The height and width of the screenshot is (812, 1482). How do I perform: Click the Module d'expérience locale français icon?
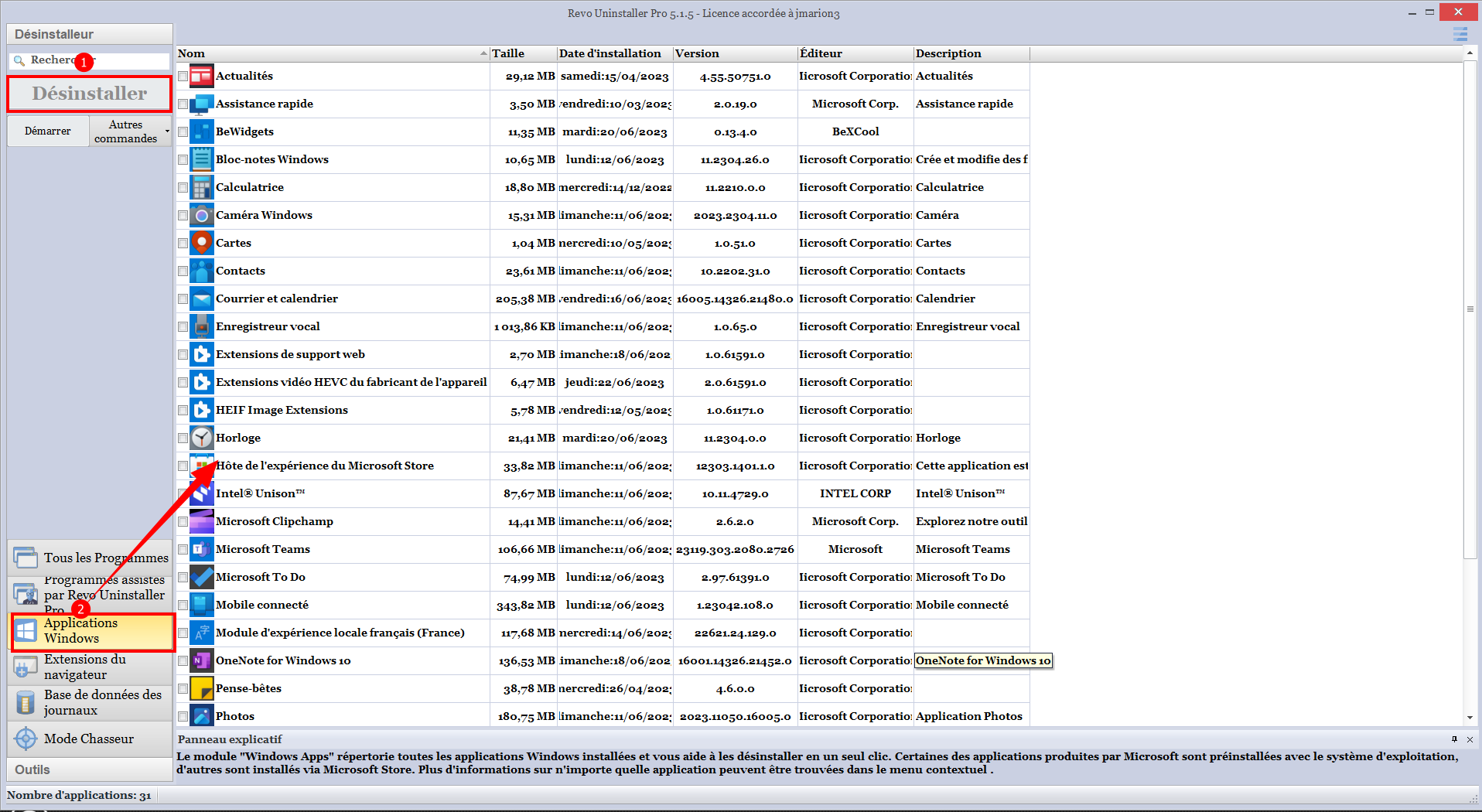pos(202,633)
